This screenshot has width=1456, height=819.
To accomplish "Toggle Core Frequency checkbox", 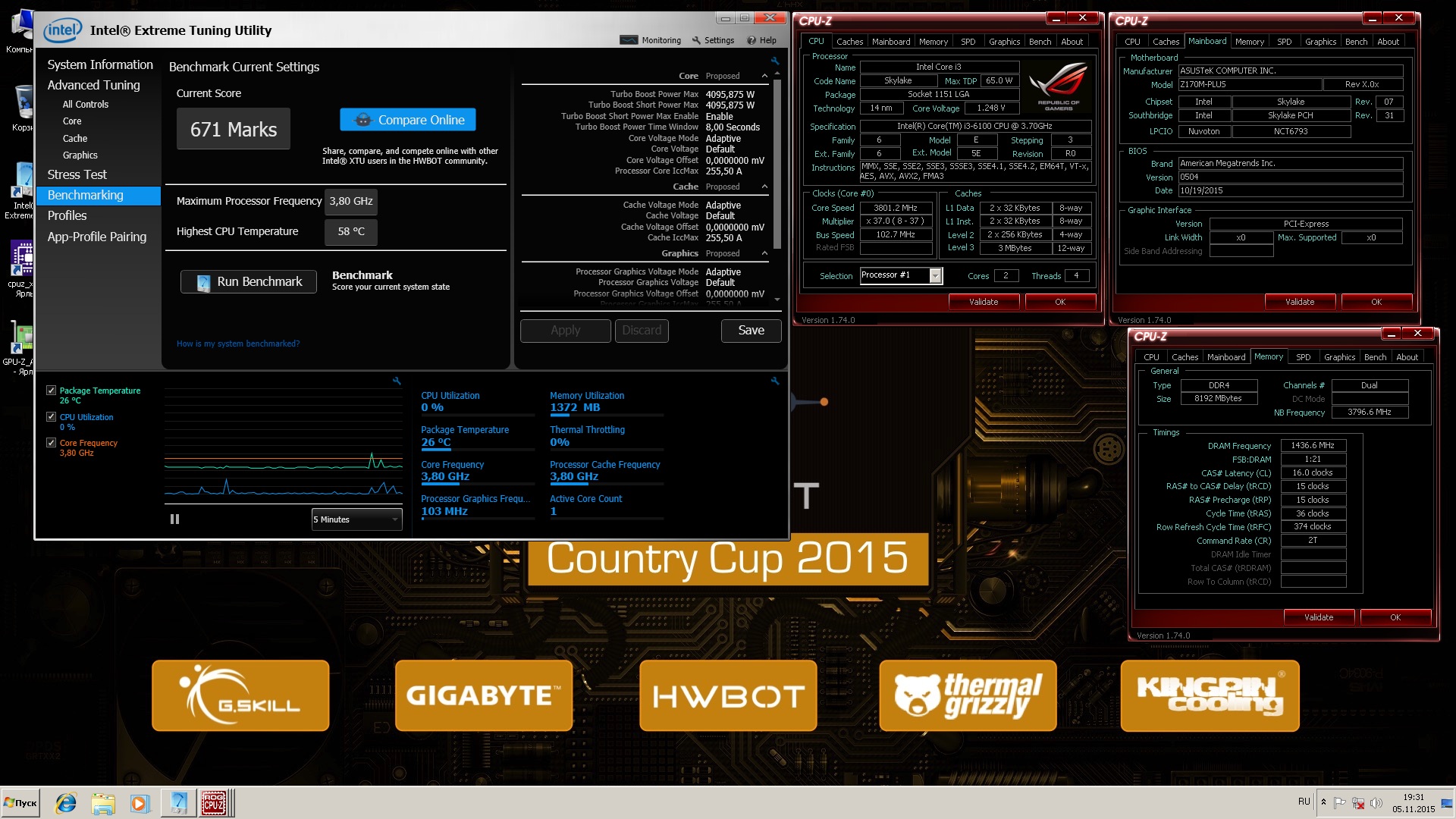I will pyautogui.click(x=51, y=443).
